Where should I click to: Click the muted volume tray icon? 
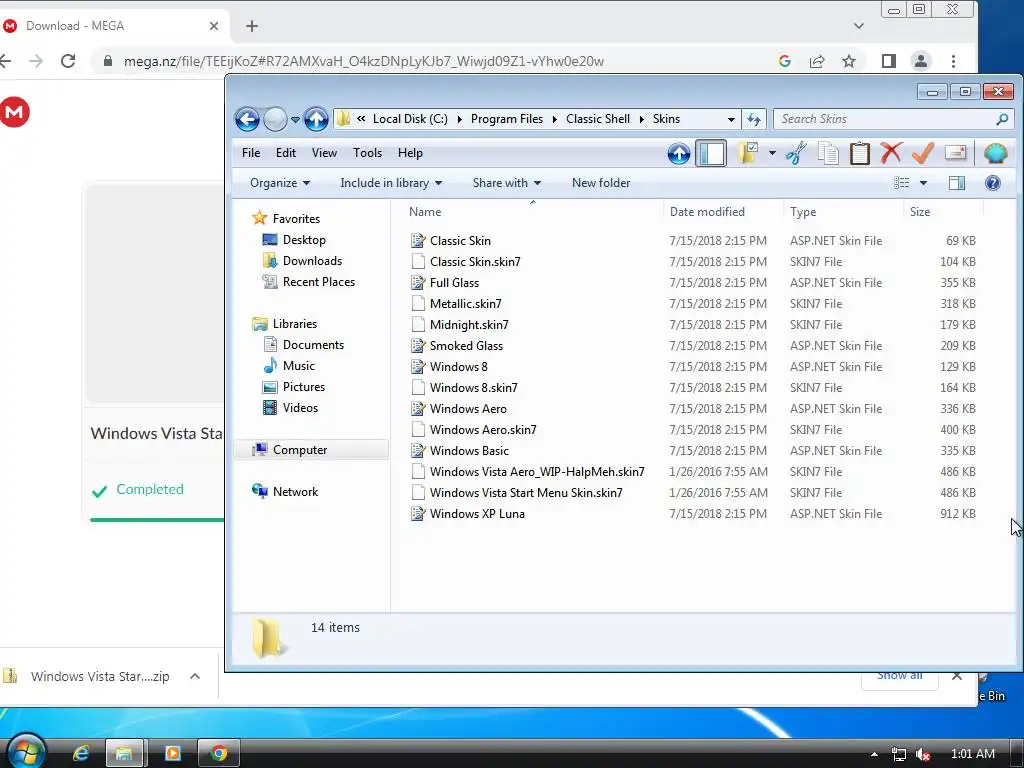(x=923, y=755)
